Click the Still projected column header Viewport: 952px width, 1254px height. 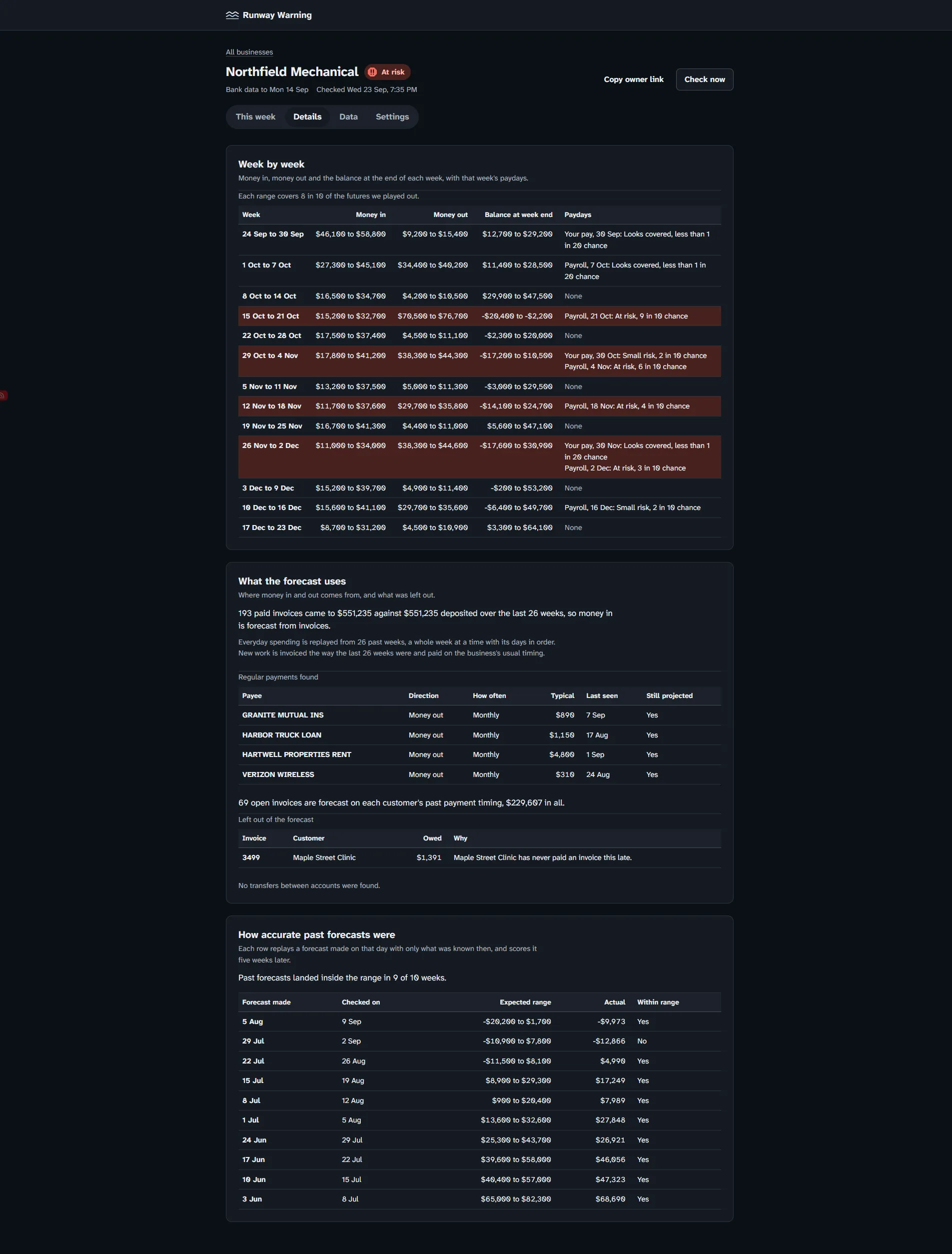(669, 695)
